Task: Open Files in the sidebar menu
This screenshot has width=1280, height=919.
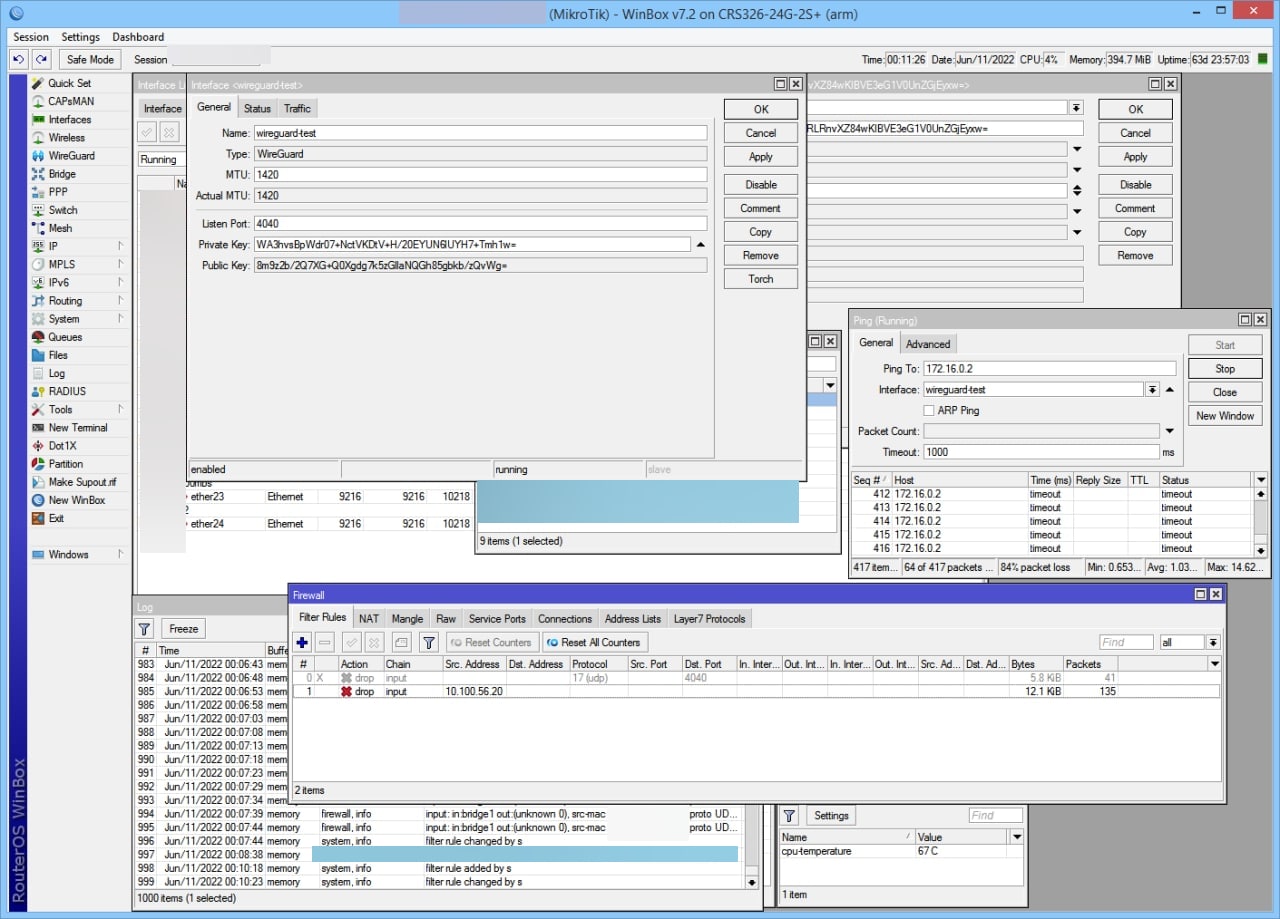Action: [58, 355]
